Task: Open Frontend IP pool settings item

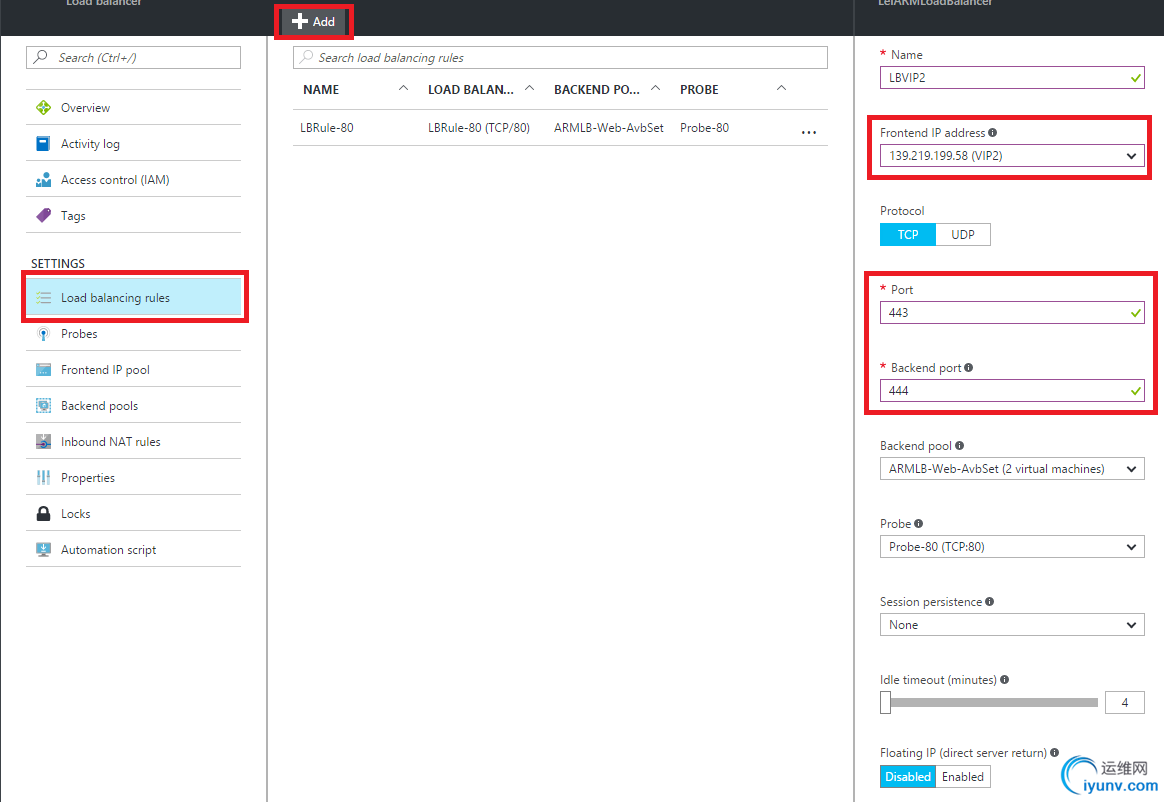Action: click(x=134, y=370)
